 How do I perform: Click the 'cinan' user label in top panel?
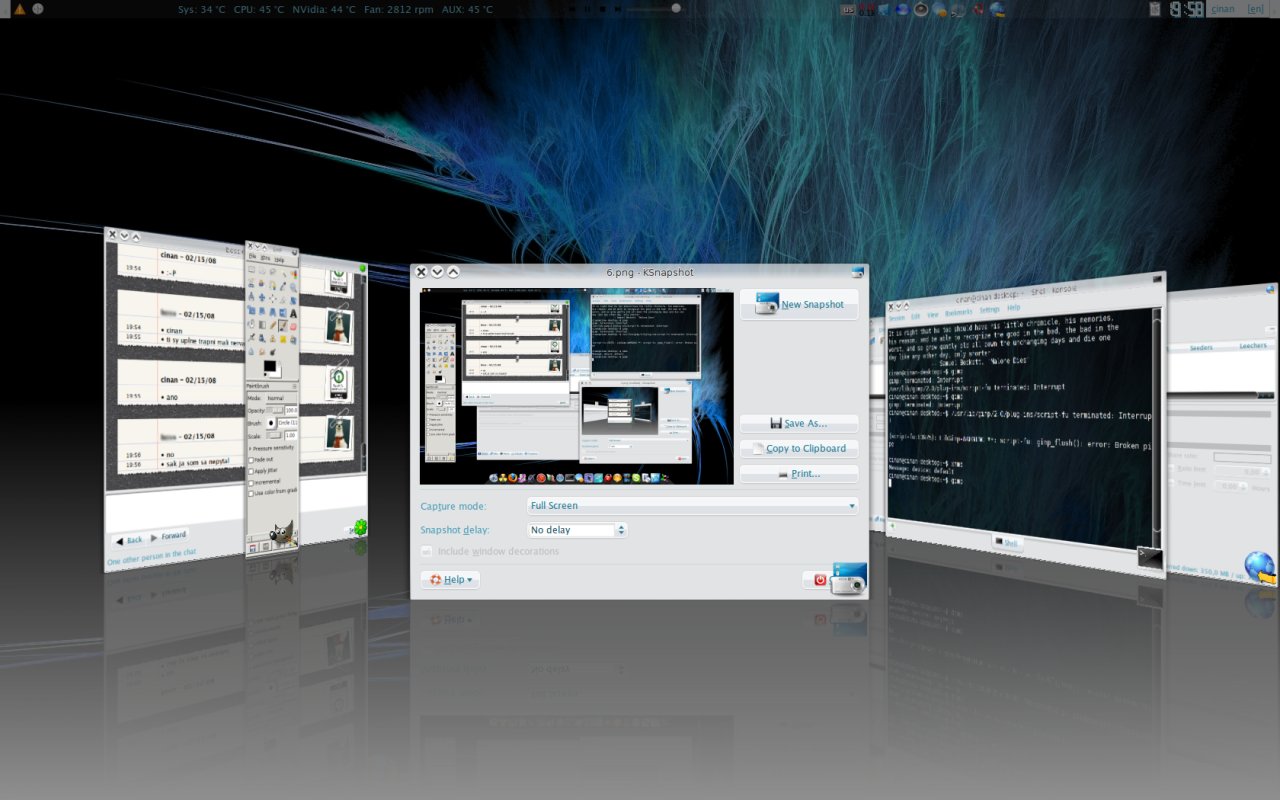point(1223,9)
